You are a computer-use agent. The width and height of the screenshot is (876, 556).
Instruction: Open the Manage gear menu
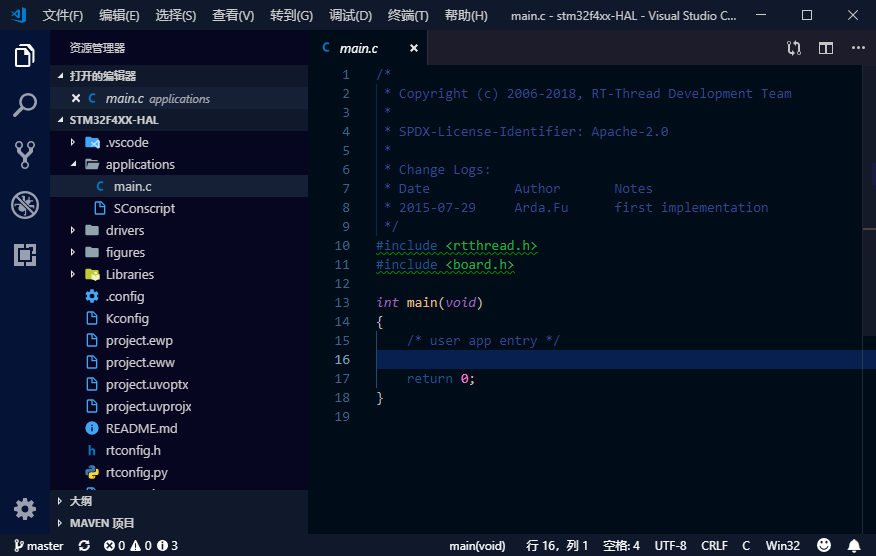click(25, 509)
